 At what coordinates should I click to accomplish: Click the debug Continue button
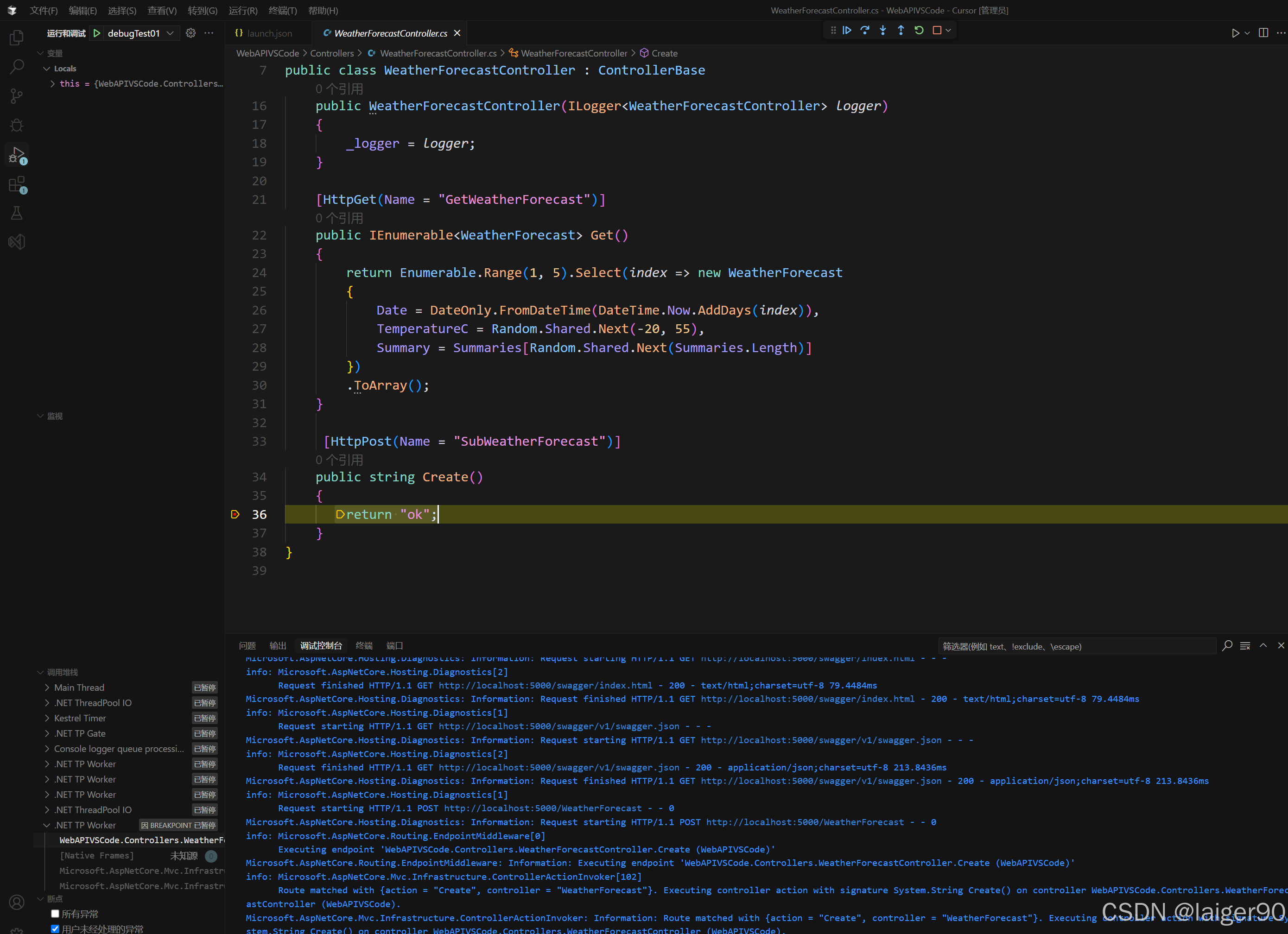(847, 31)
